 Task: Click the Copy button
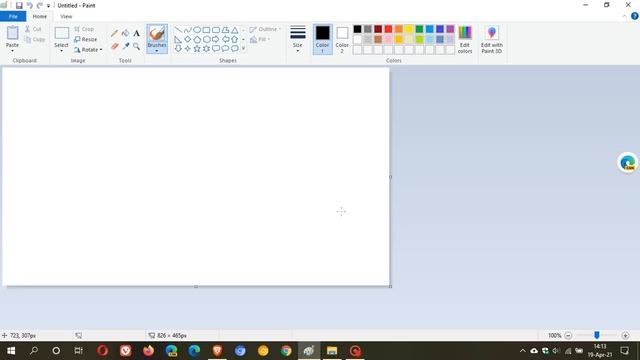pyautogui.click(x=34, y=40)
